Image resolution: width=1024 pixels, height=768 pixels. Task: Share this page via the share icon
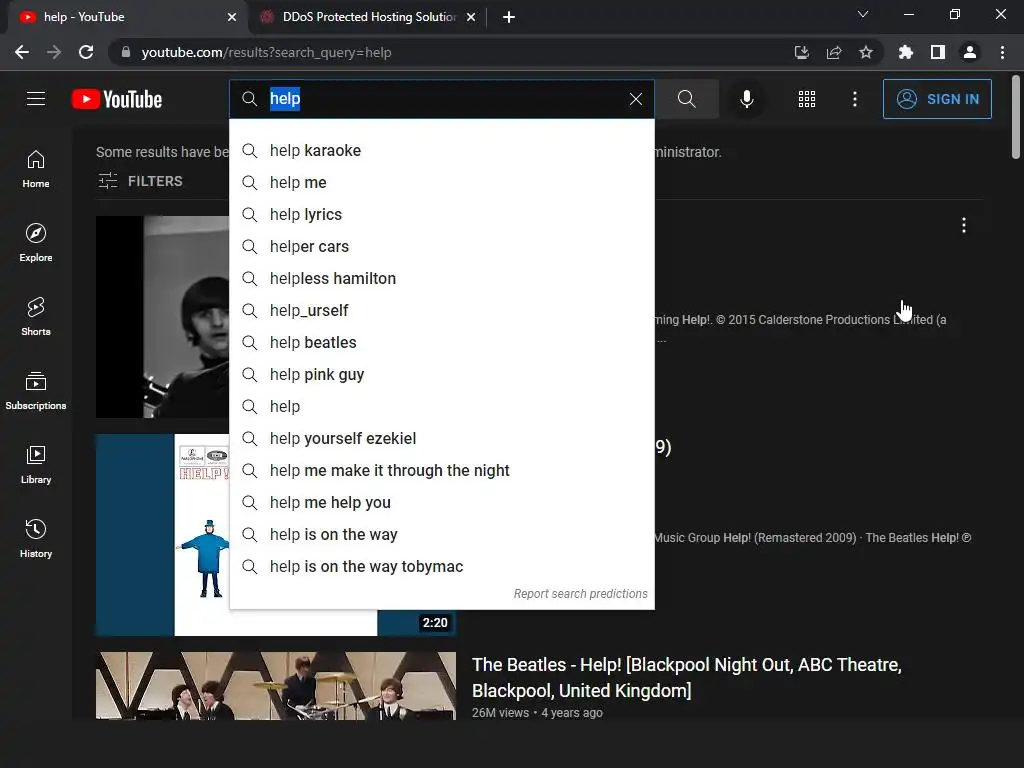(x=834, y=52)
